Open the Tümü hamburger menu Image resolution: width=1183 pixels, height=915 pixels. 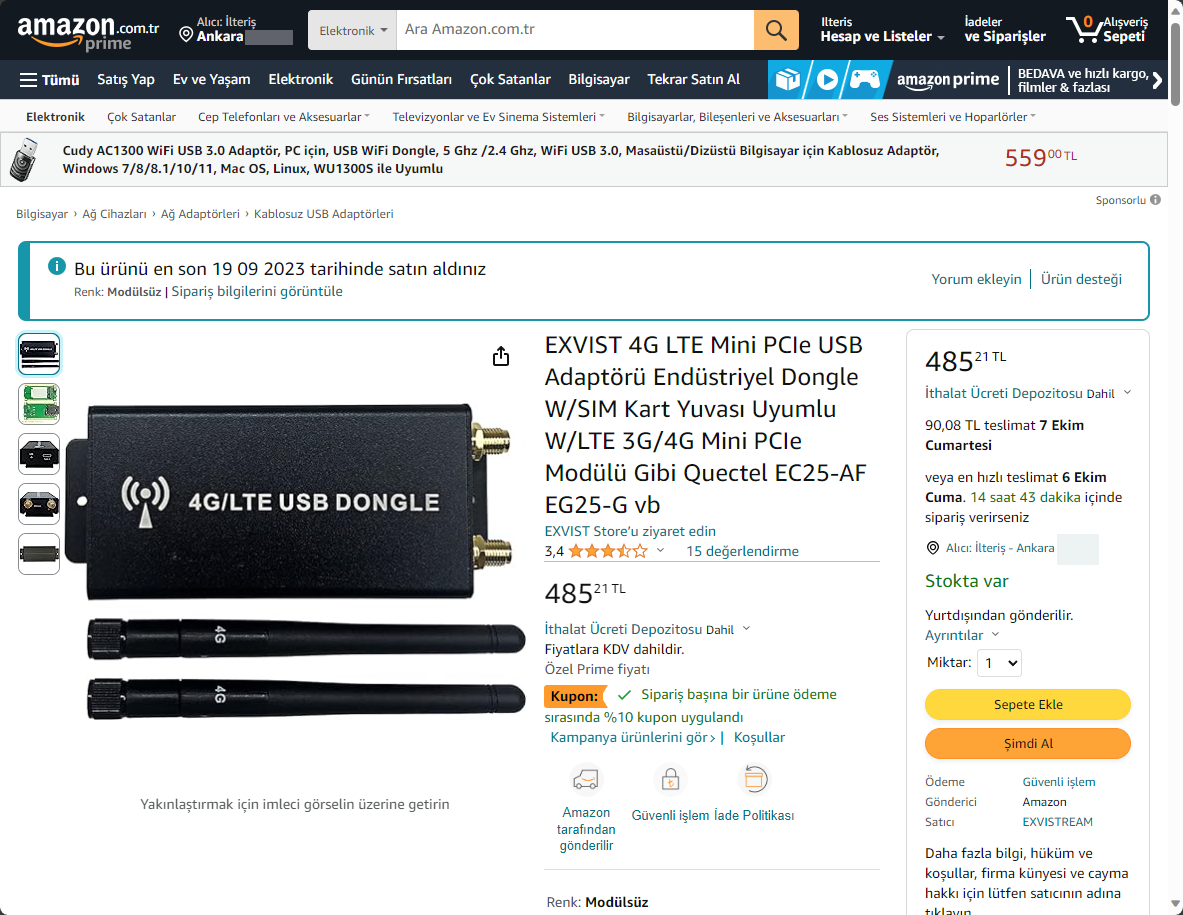click(49, 79)
